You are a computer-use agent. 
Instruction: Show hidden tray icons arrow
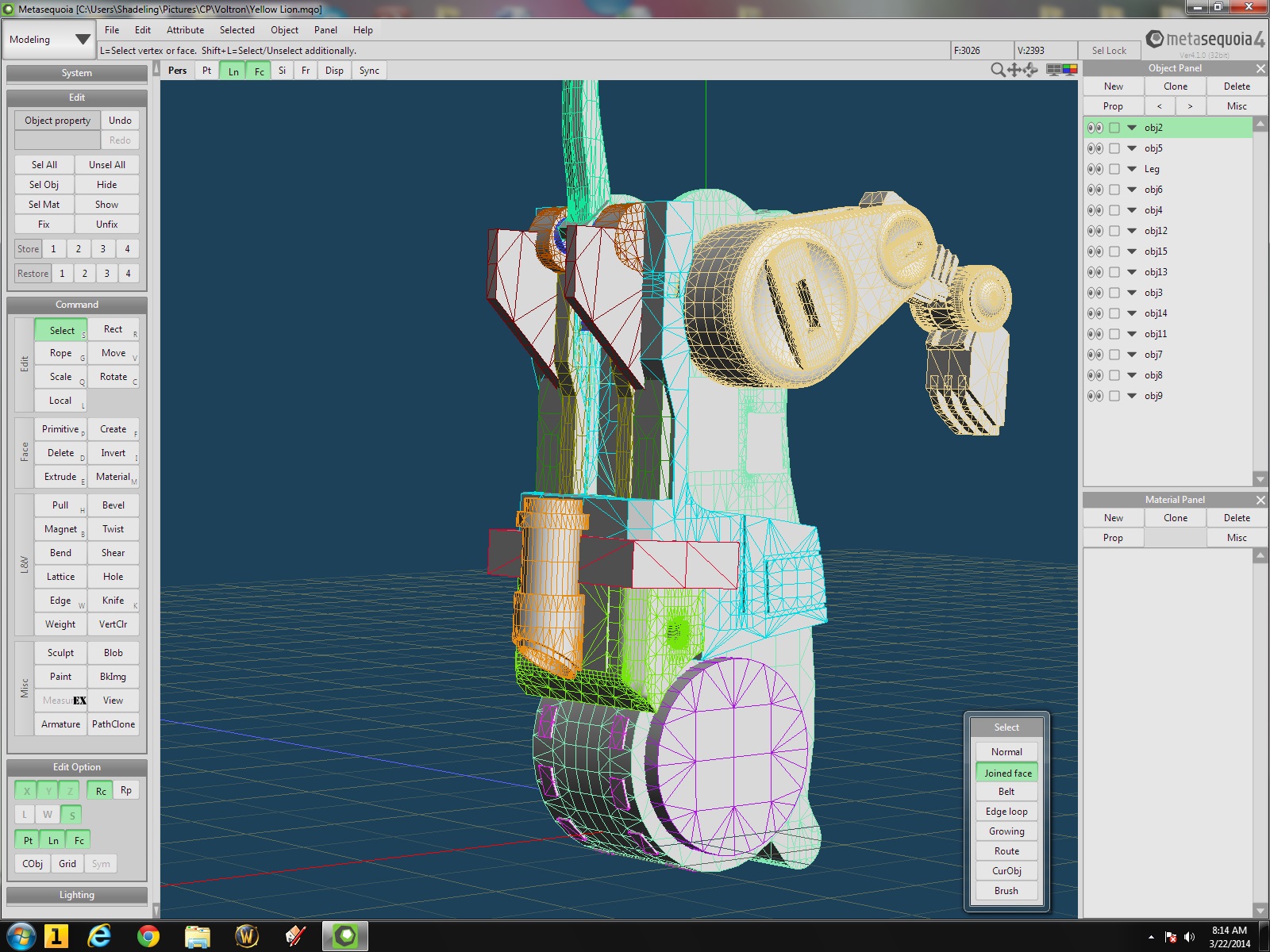1151,937
